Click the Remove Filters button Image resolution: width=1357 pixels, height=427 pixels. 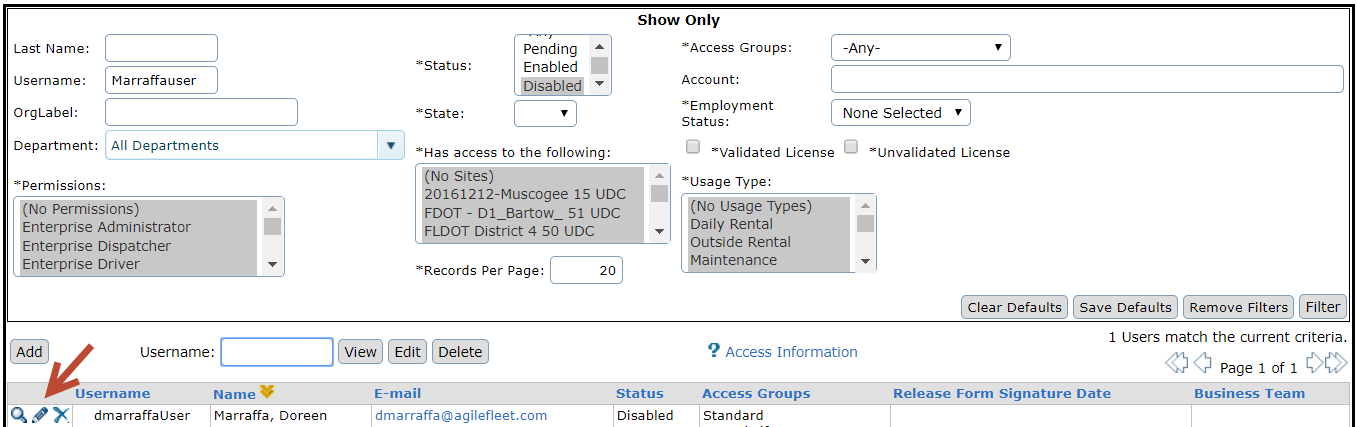coord(1238,307)
